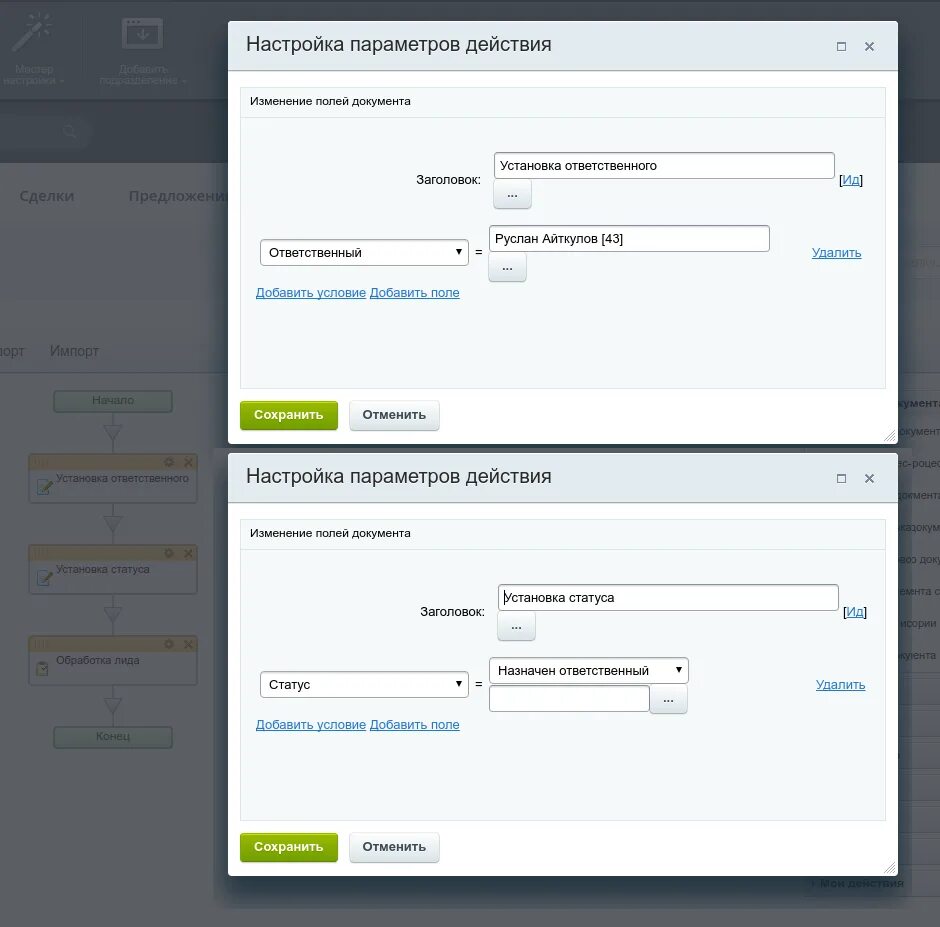The image size is (940, 927).
Task: Click Отменить in the lower dialog
Action: click(x=394, y=847)
